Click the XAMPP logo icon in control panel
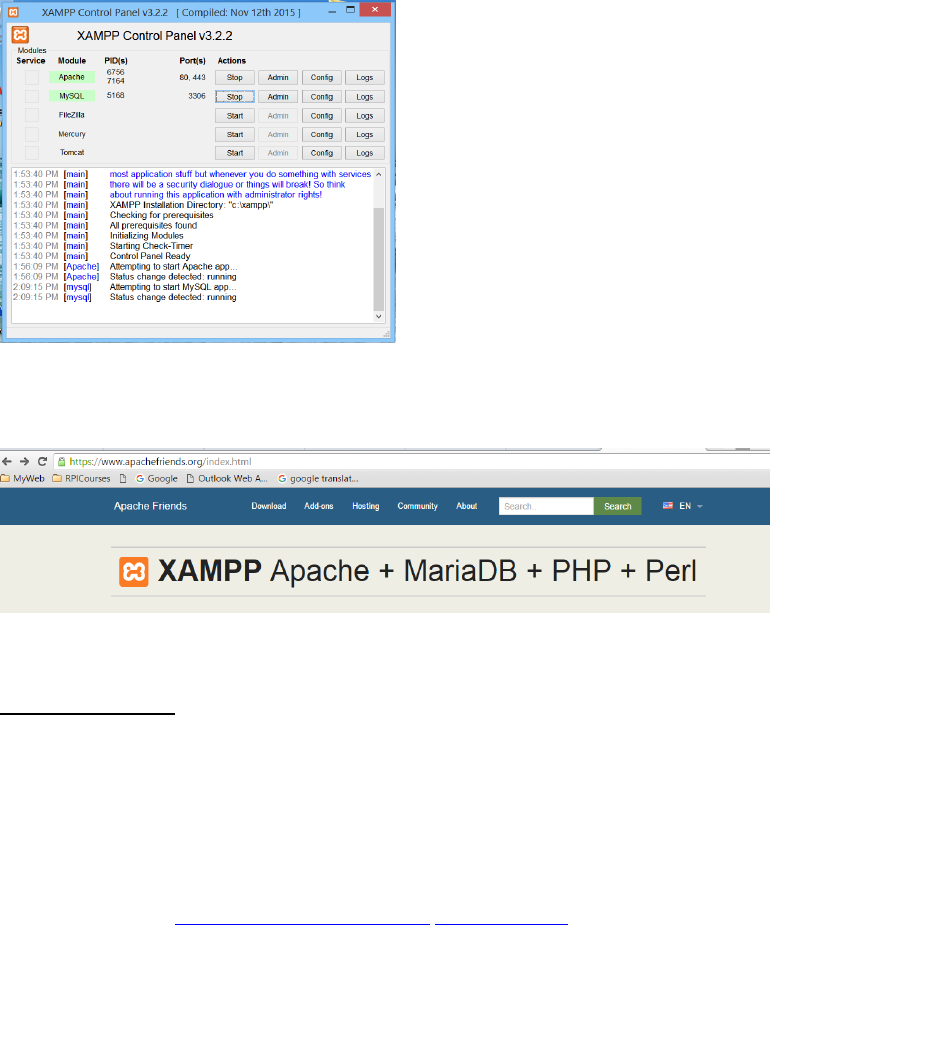The image size is (928, 1040). click(x=21, y=34)
